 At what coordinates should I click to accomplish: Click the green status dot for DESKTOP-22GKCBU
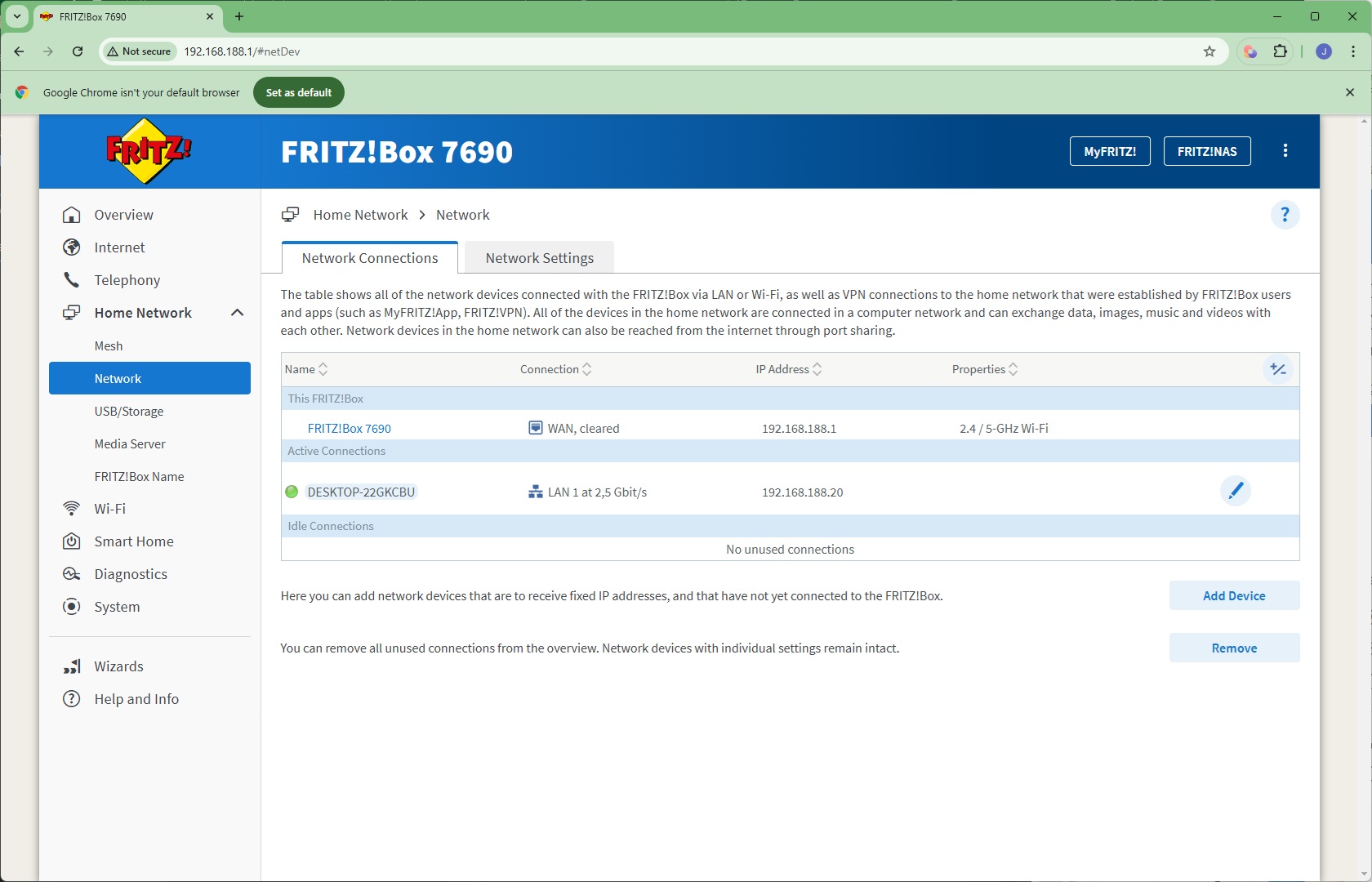point(292,492)
